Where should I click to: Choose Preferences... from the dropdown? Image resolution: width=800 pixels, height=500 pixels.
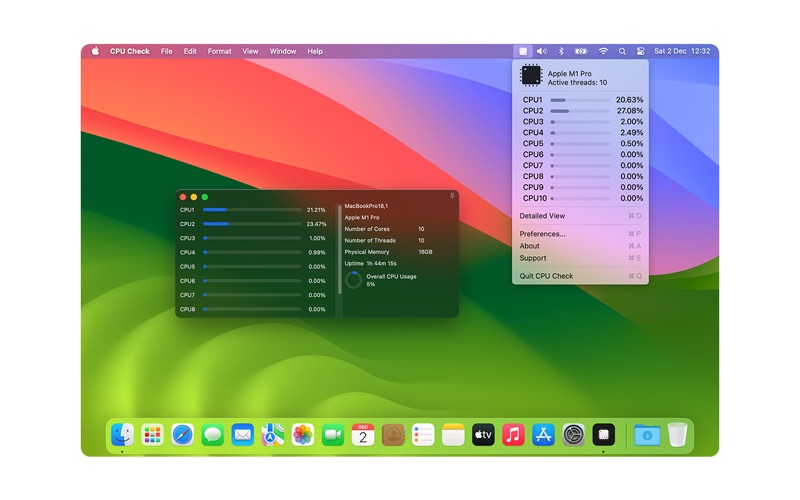(581, 234)
